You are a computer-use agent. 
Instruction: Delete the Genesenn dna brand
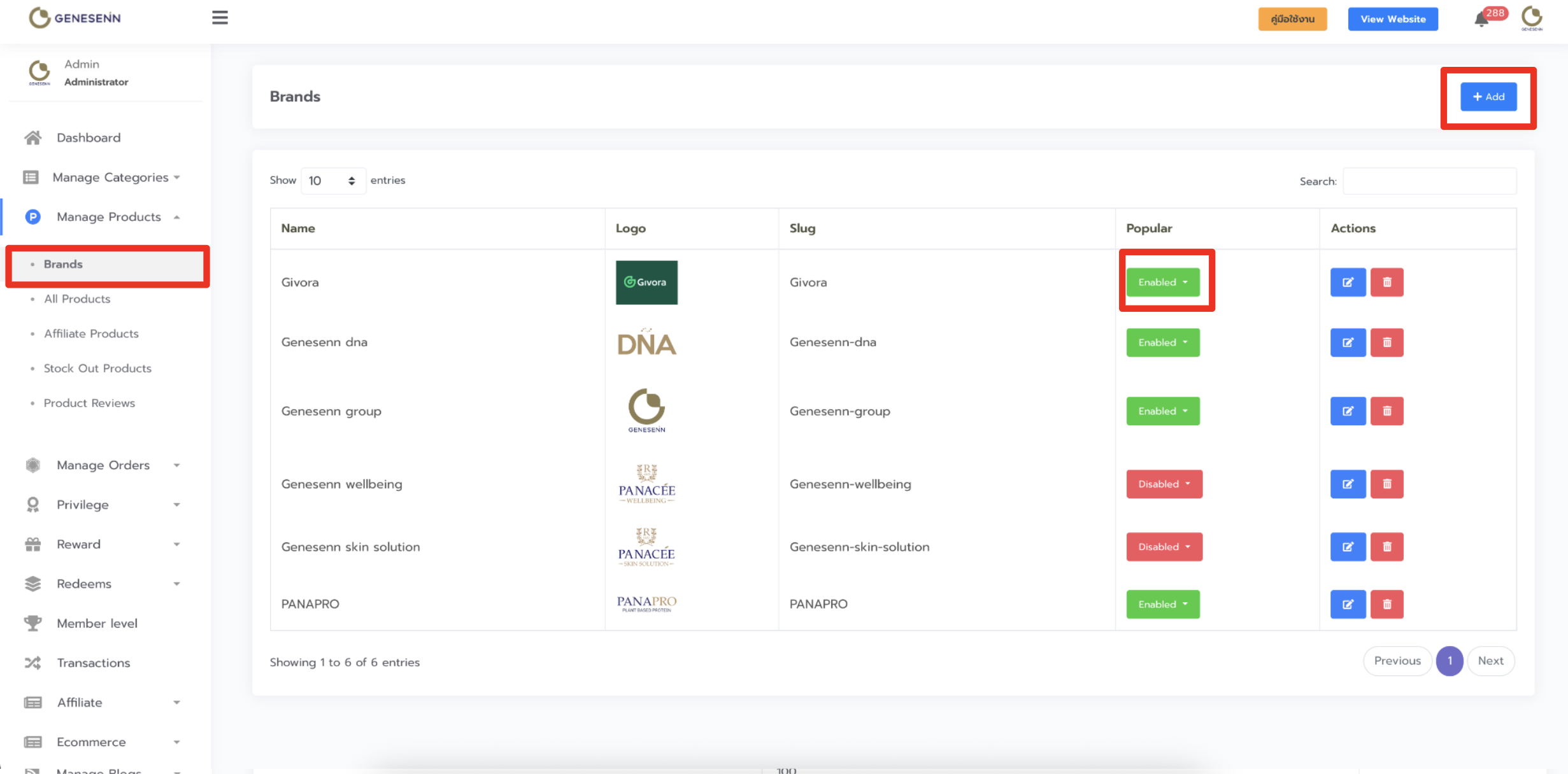click(1386, 342)
